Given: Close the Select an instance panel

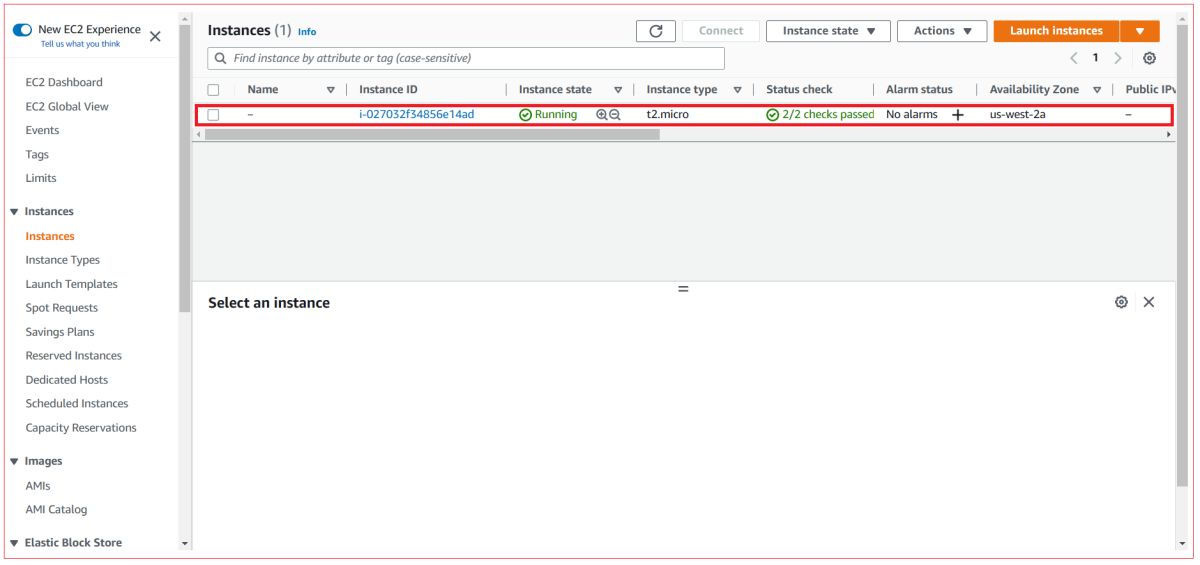Looking at the screenshot, I should (1148, 302).
